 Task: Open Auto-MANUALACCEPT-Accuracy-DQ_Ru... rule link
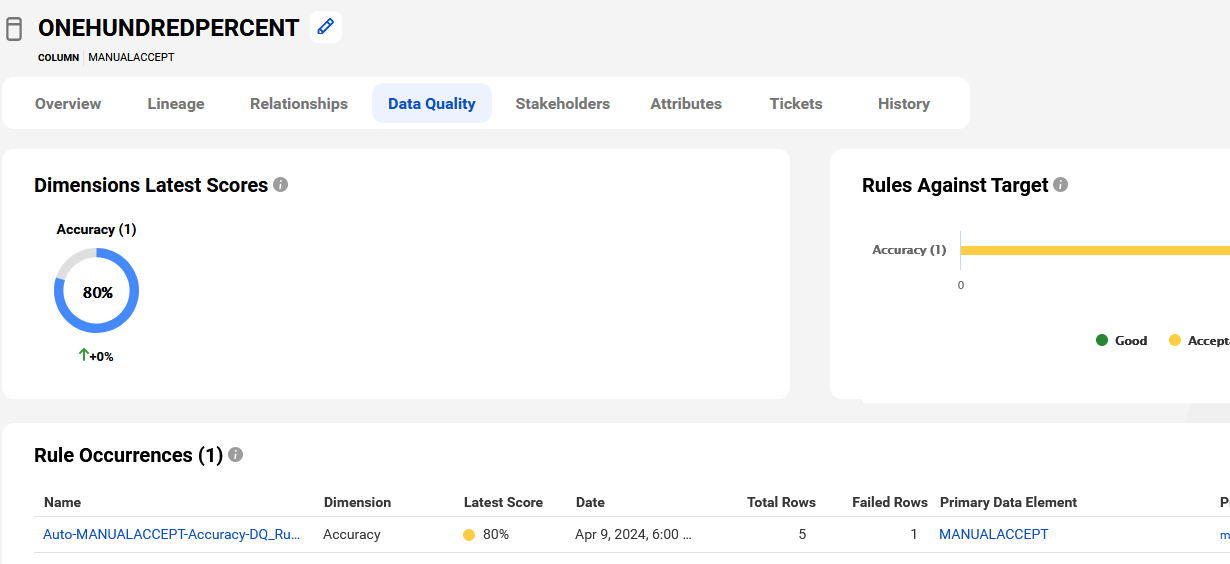pyautogui.click(x=172, y=535)
